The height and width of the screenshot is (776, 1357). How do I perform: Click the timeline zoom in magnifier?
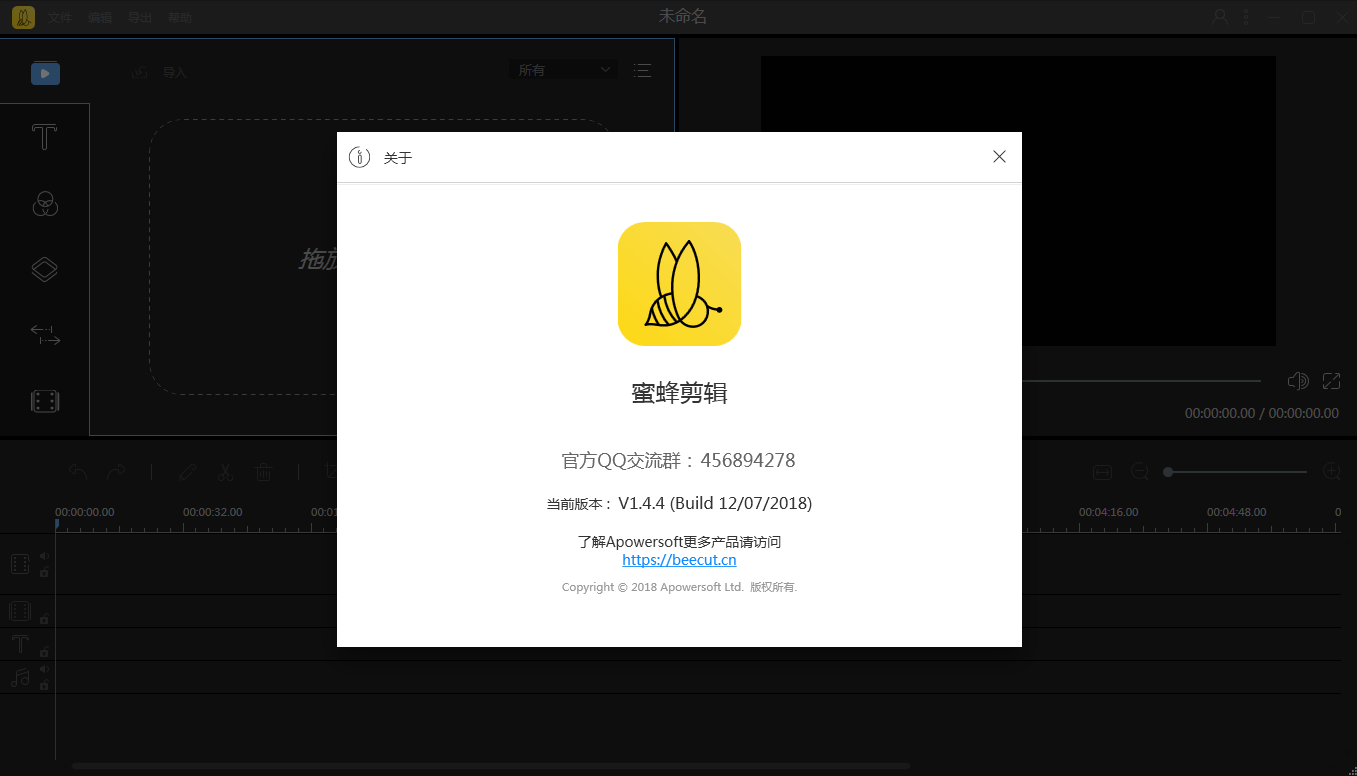(x=1332, y=471)
